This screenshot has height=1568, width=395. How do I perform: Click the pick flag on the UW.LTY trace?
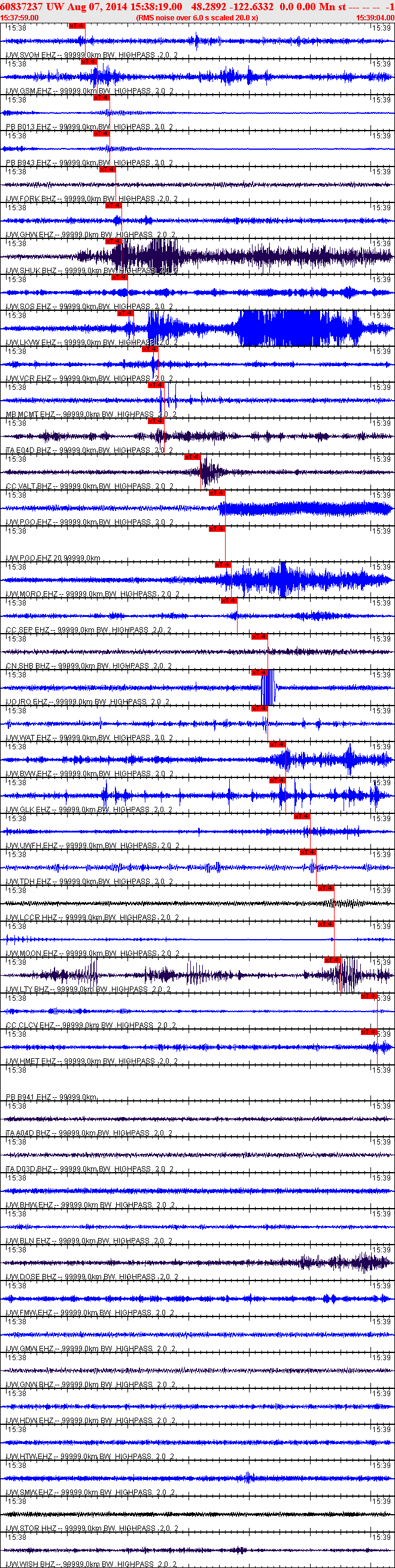[332, 960]
